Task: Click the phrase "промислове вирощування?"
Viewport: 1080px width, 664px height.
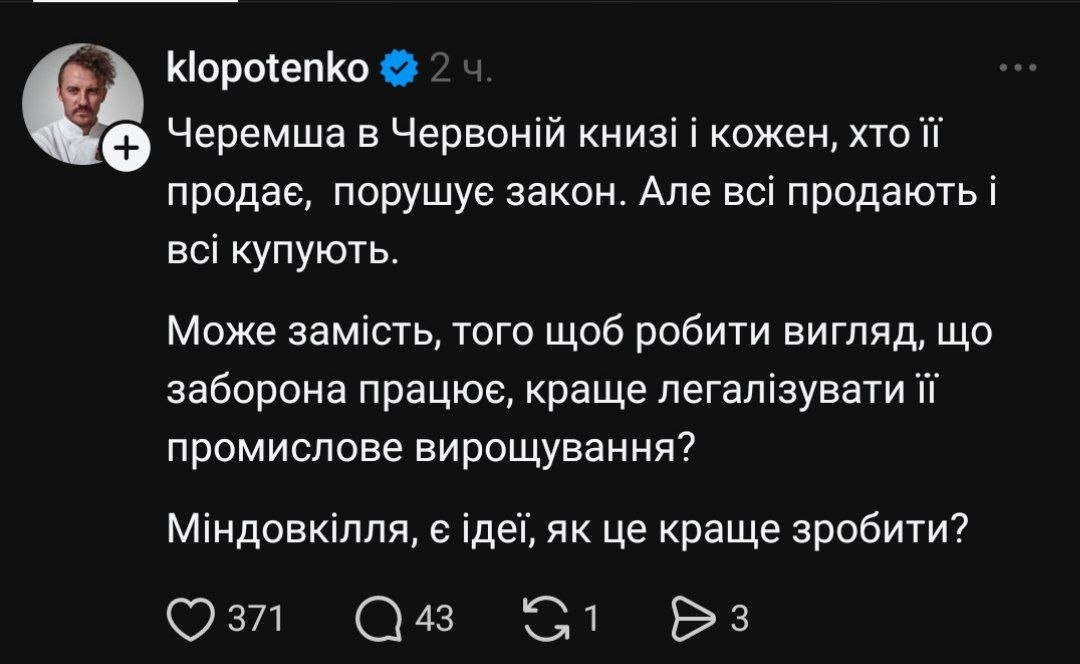Action: (430, 447)
